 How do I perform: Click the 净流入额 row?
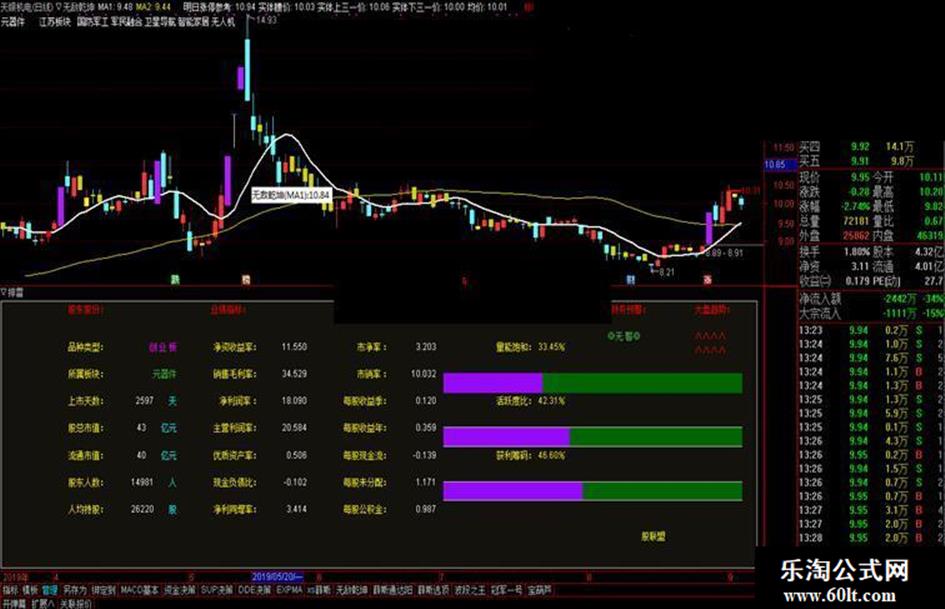[x=871, y=299]
